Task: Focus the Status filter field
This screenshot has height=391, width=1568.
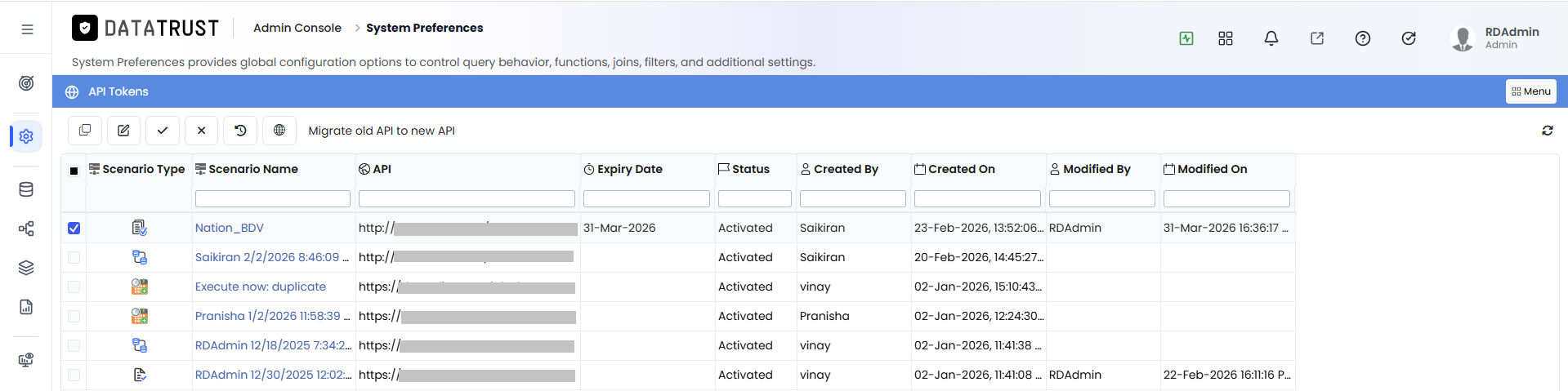Action: (755, 198)
